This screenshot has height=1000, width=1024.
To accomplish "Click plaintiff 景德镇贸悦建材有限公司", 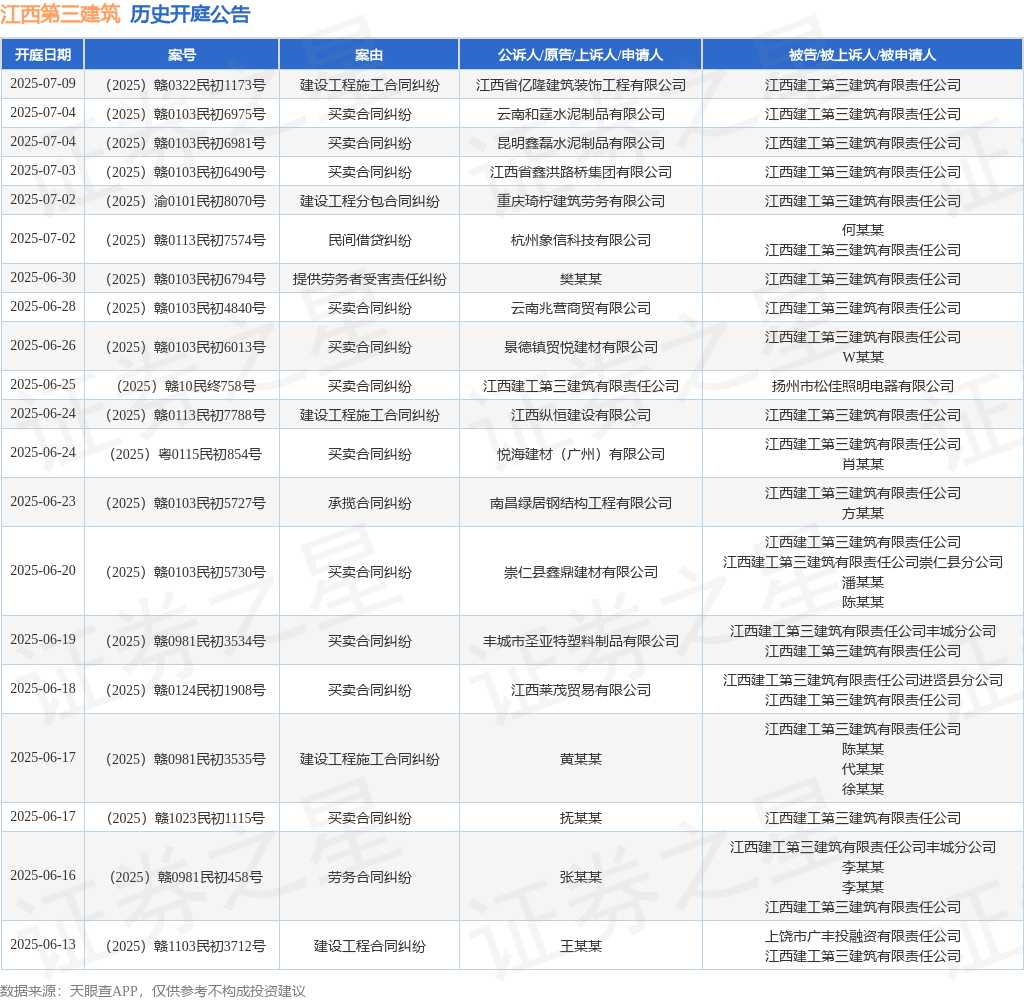I will (x=581, y=347).
